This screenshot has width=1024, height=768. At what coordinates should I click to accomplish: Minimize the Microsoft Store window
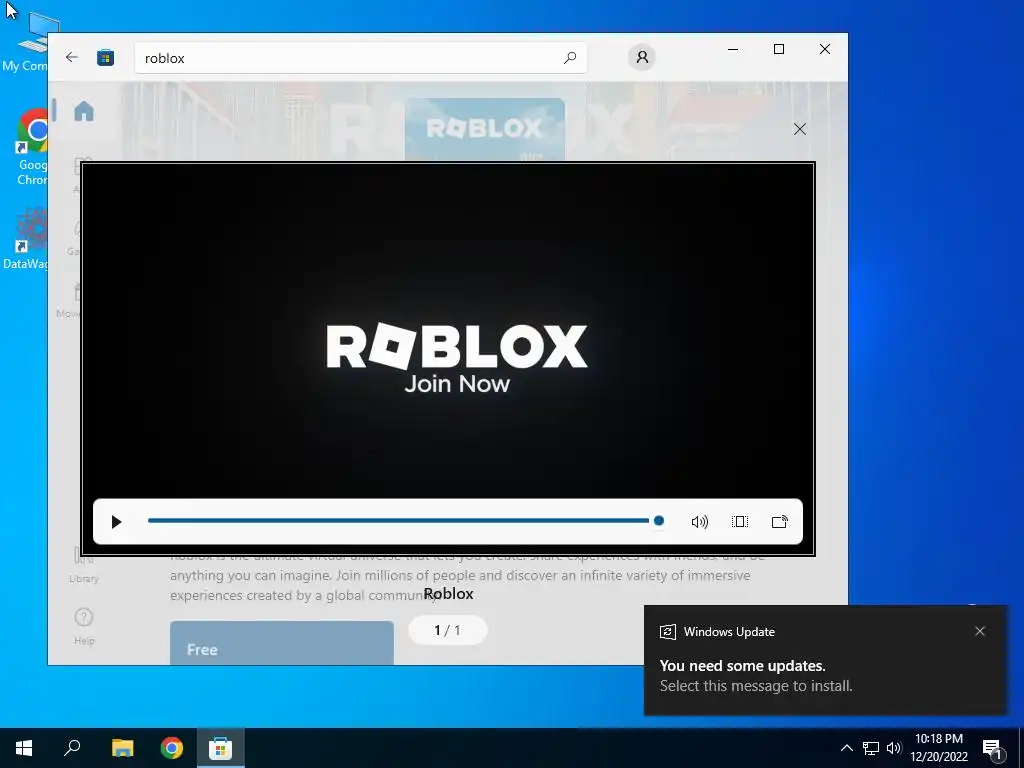(x=733, y=49)
